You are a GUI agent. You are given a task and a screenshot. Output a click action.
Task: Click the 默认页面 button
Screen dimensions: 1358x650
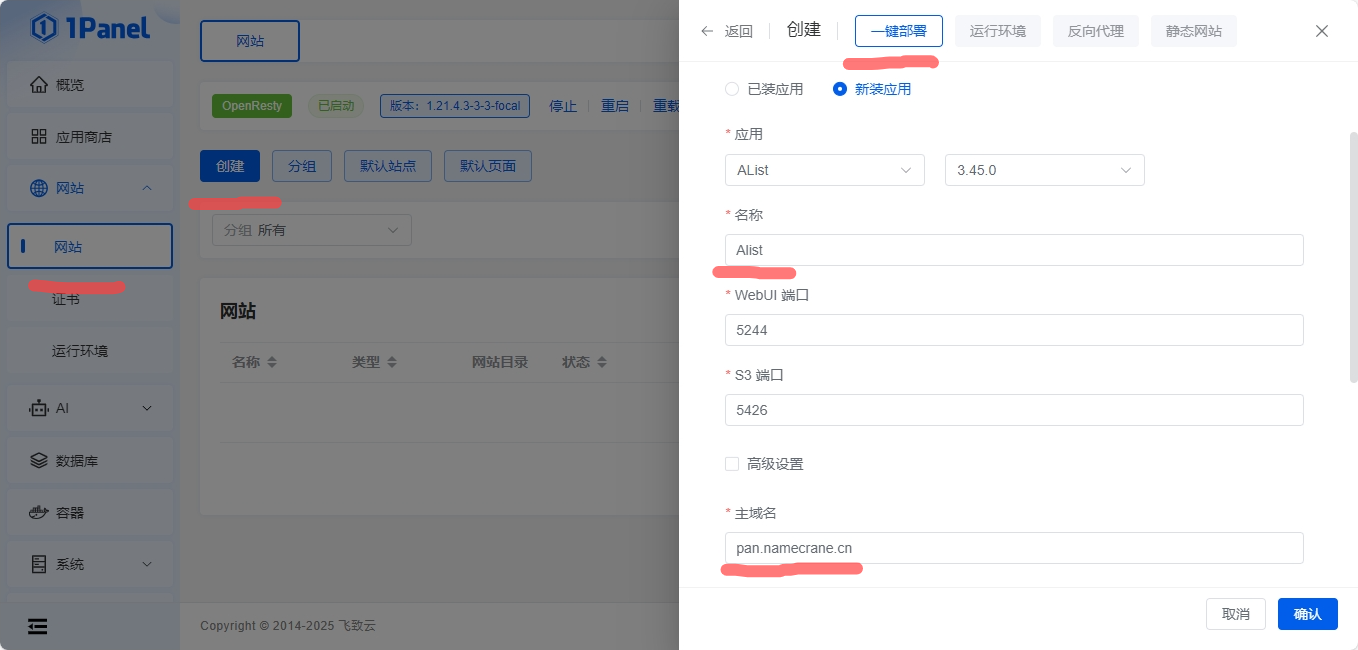pos(488,166)
